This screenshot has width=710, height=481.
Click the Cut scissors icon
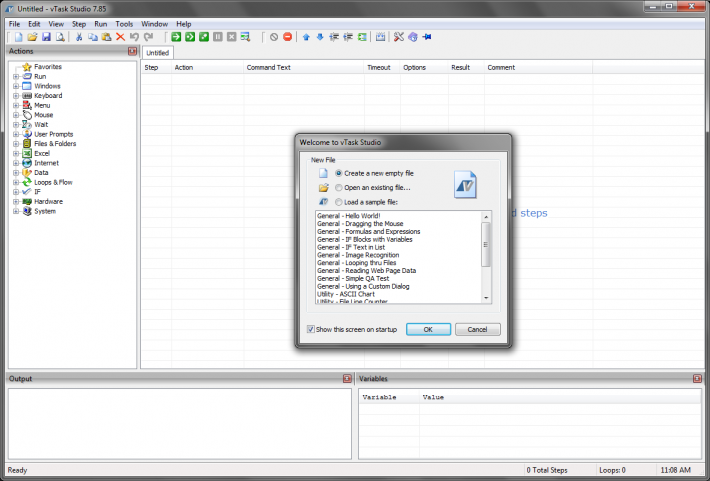tap(79, 37)
